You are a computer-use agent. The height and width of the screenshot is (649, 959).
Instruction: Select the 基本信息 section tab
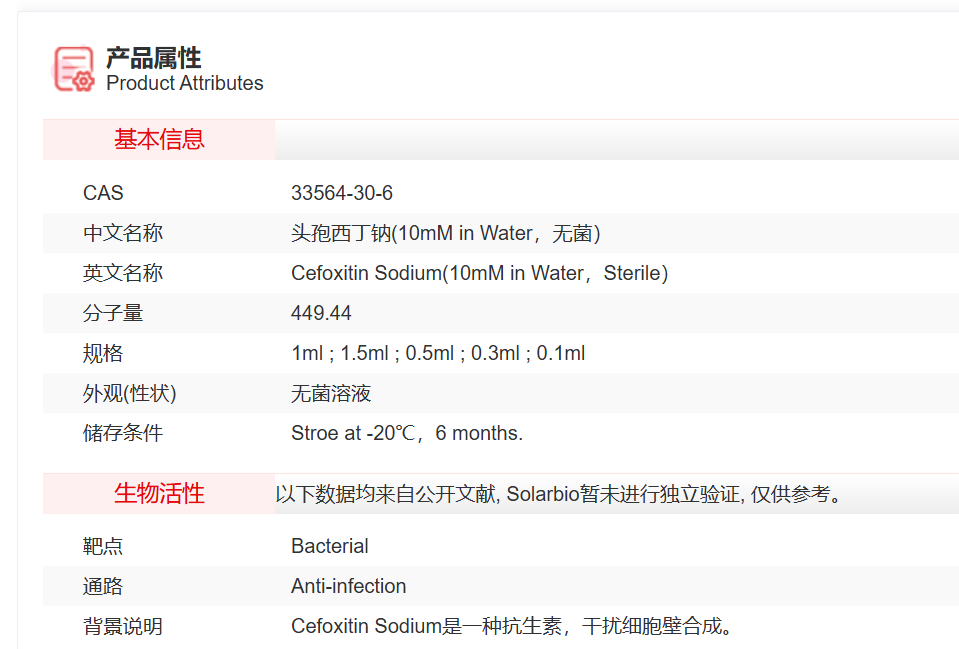click(159, 140)
